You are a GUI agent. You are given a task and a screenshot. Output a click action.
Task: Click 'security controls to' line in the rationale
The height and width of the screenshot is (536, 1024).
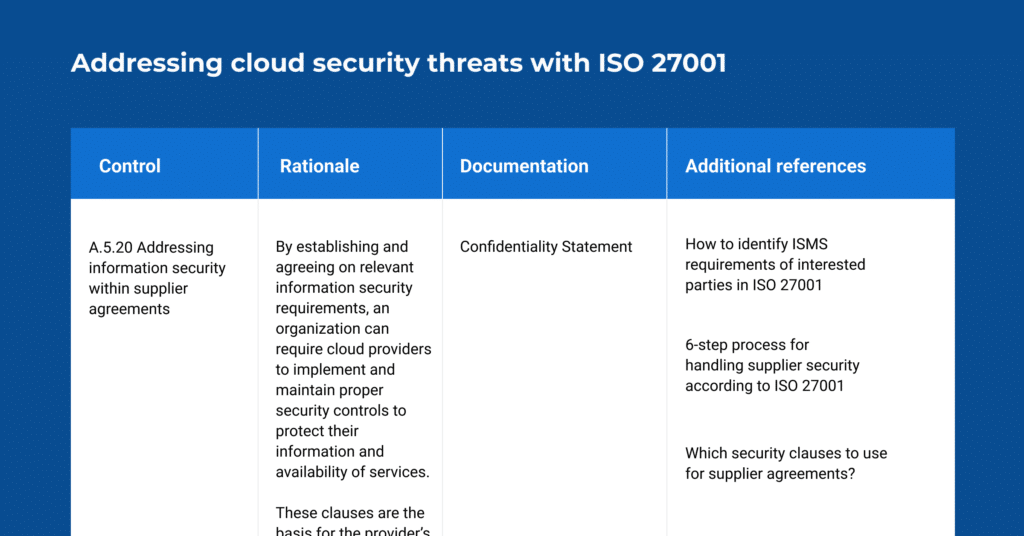coord(341,410)
